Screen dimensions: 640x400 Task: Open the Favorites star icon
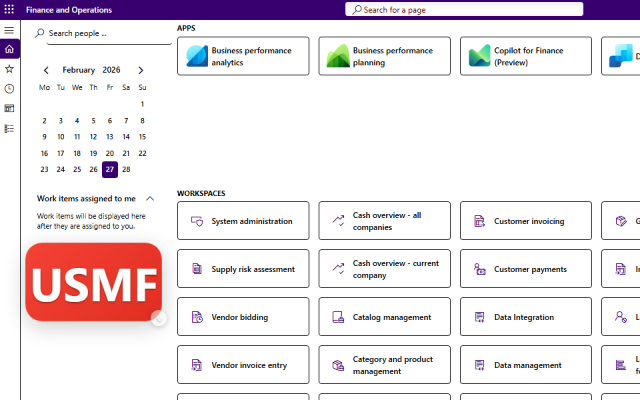coord(9,69)
